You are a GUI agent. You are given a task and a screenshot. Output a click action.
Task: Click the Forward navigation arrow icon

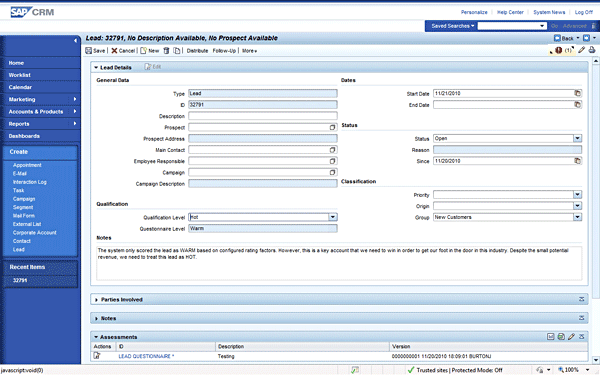(586, 38)
